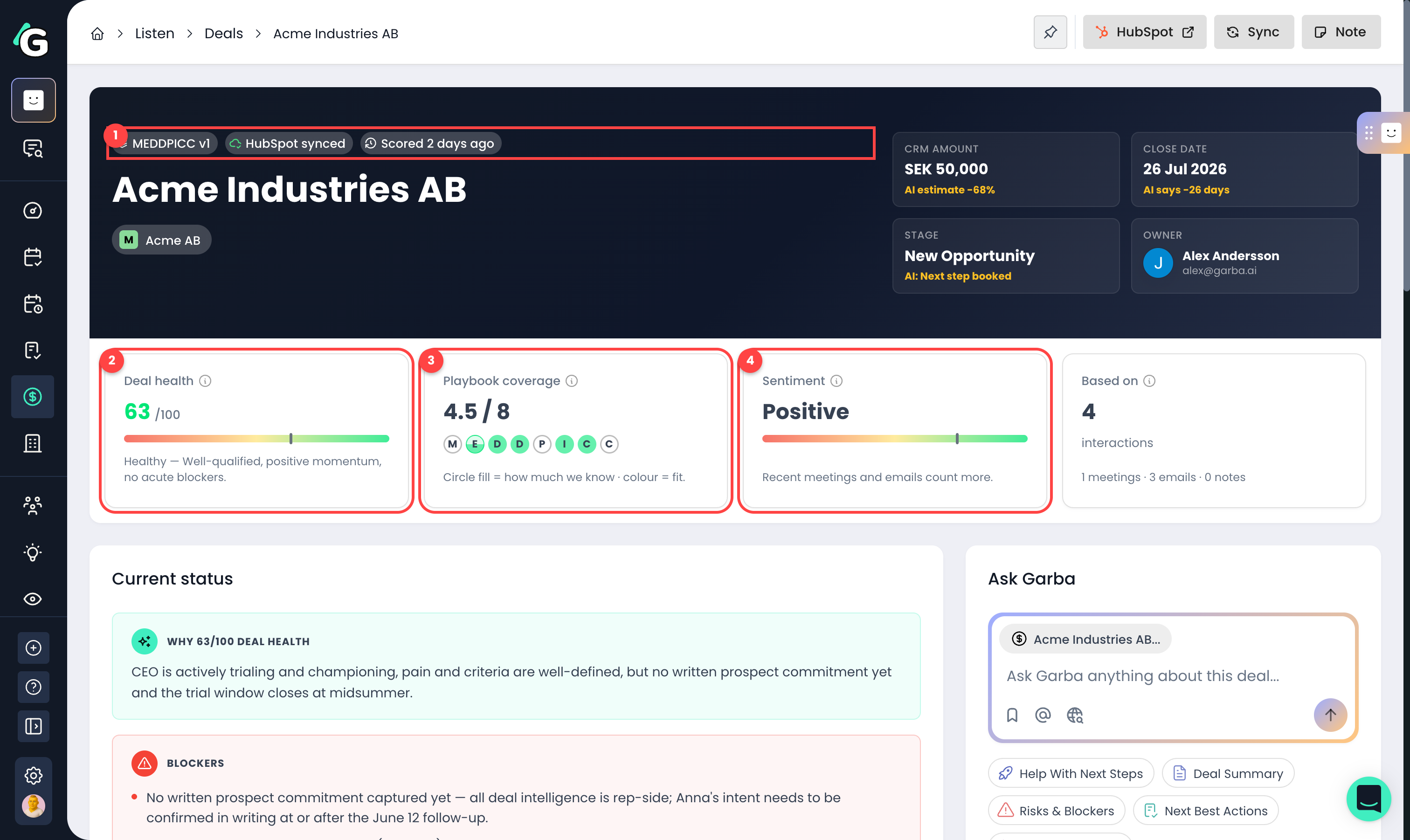Toggle the sidebar collapse panel icon
1410x840 pixels.
pos(34,726)
